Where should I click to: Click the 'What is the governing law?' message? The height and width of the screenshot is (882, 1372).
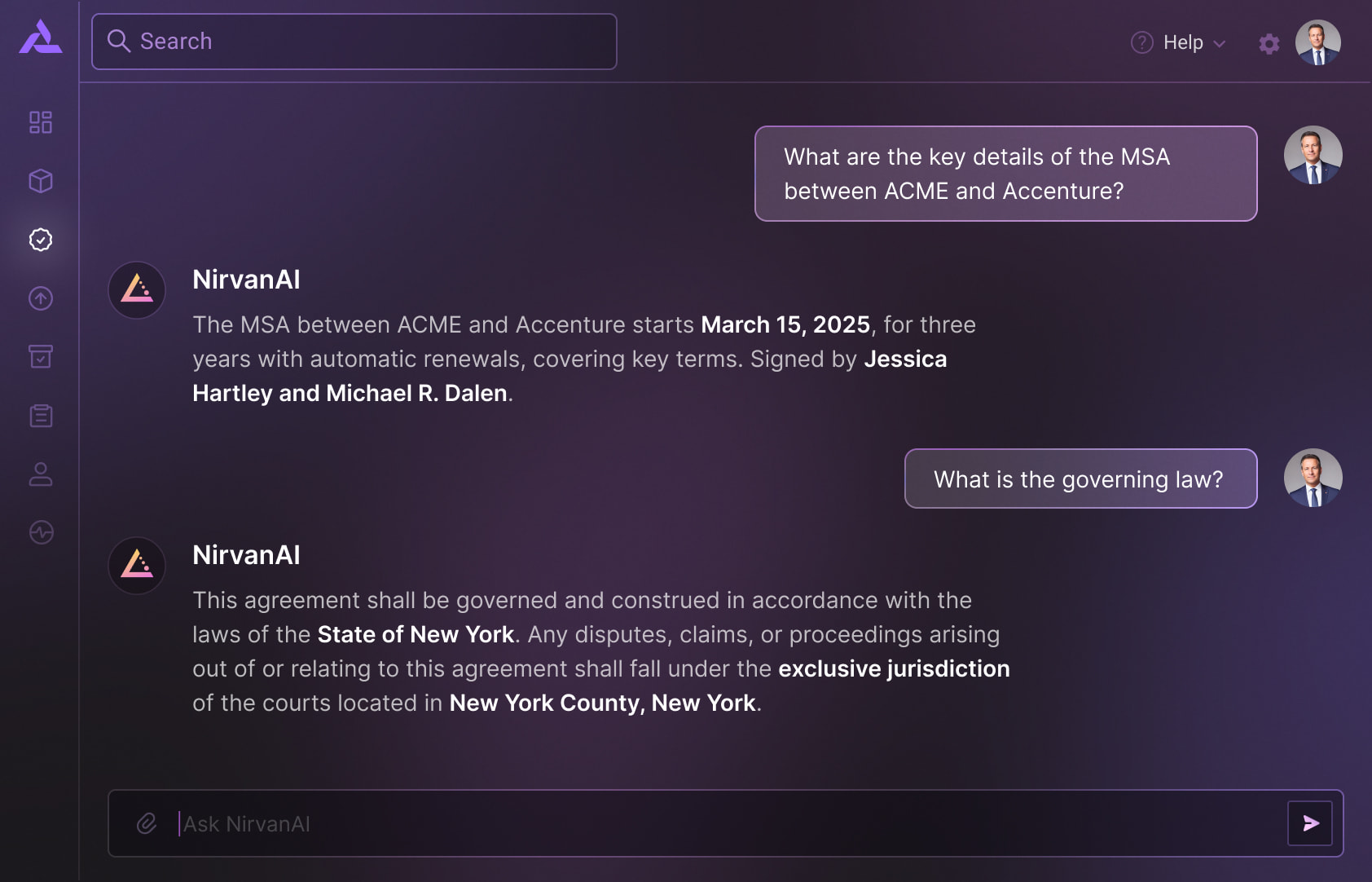click(1080, 478)
